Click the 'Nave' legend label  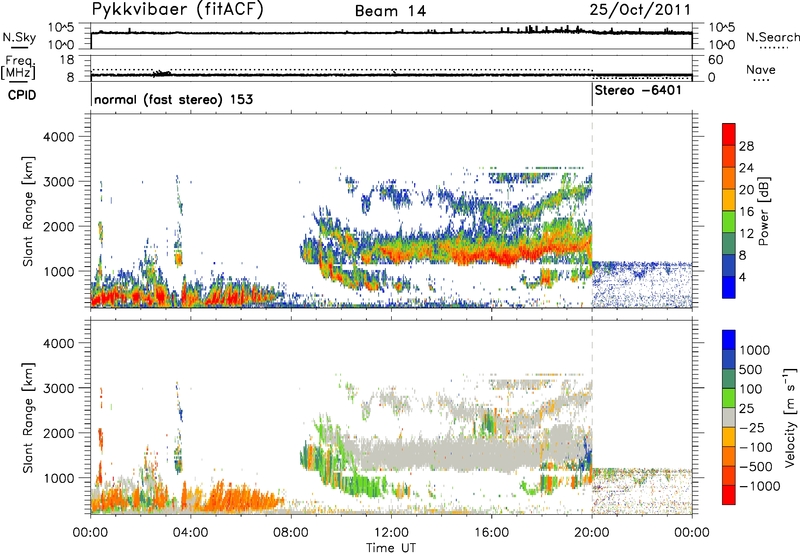pos(761,70)
